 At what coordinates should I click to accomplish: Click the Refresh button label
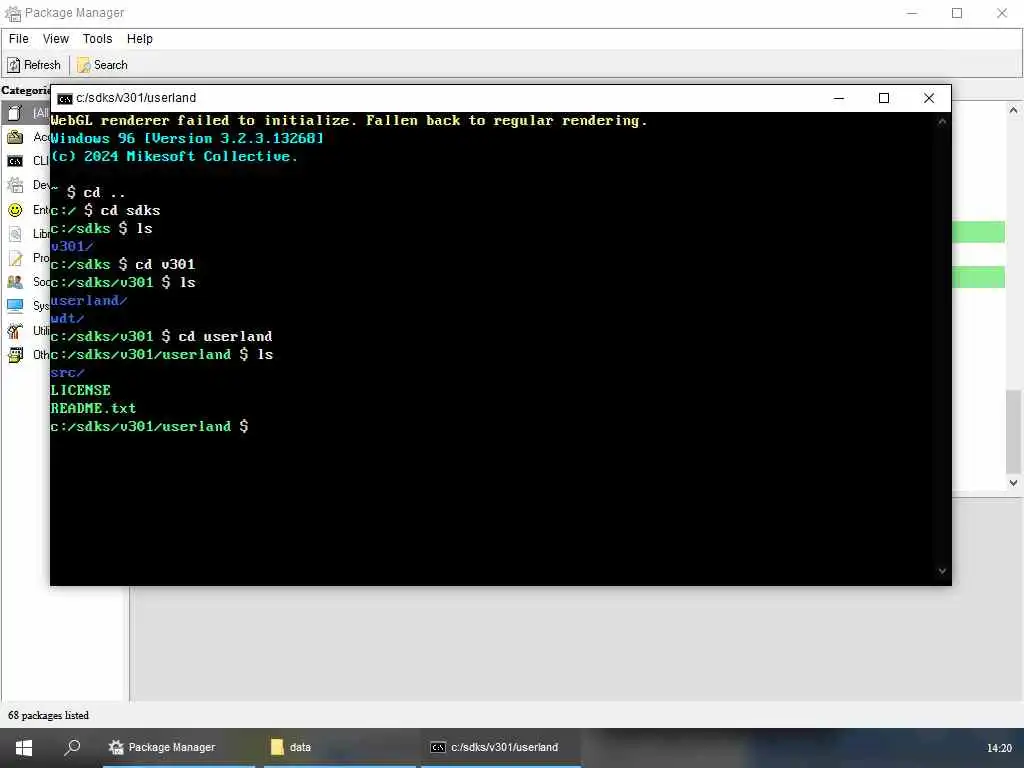tap(42, 65)
